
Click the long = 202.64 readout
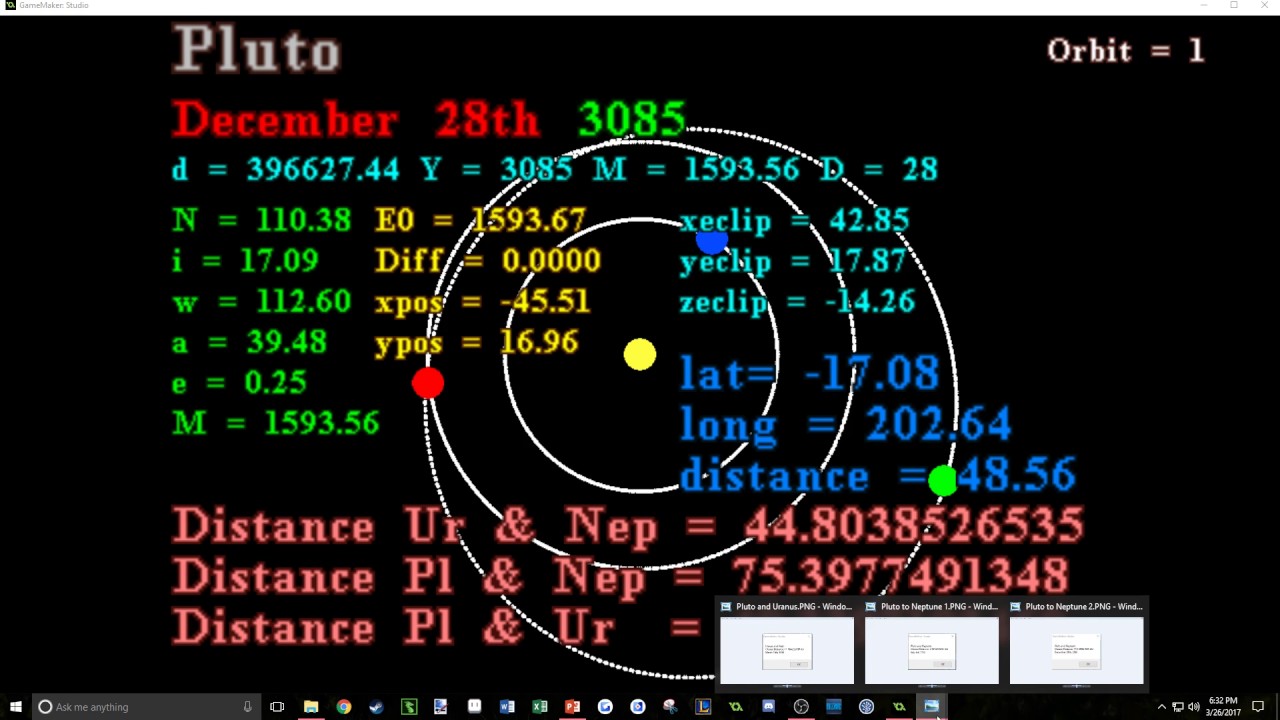tap(846, 425)
